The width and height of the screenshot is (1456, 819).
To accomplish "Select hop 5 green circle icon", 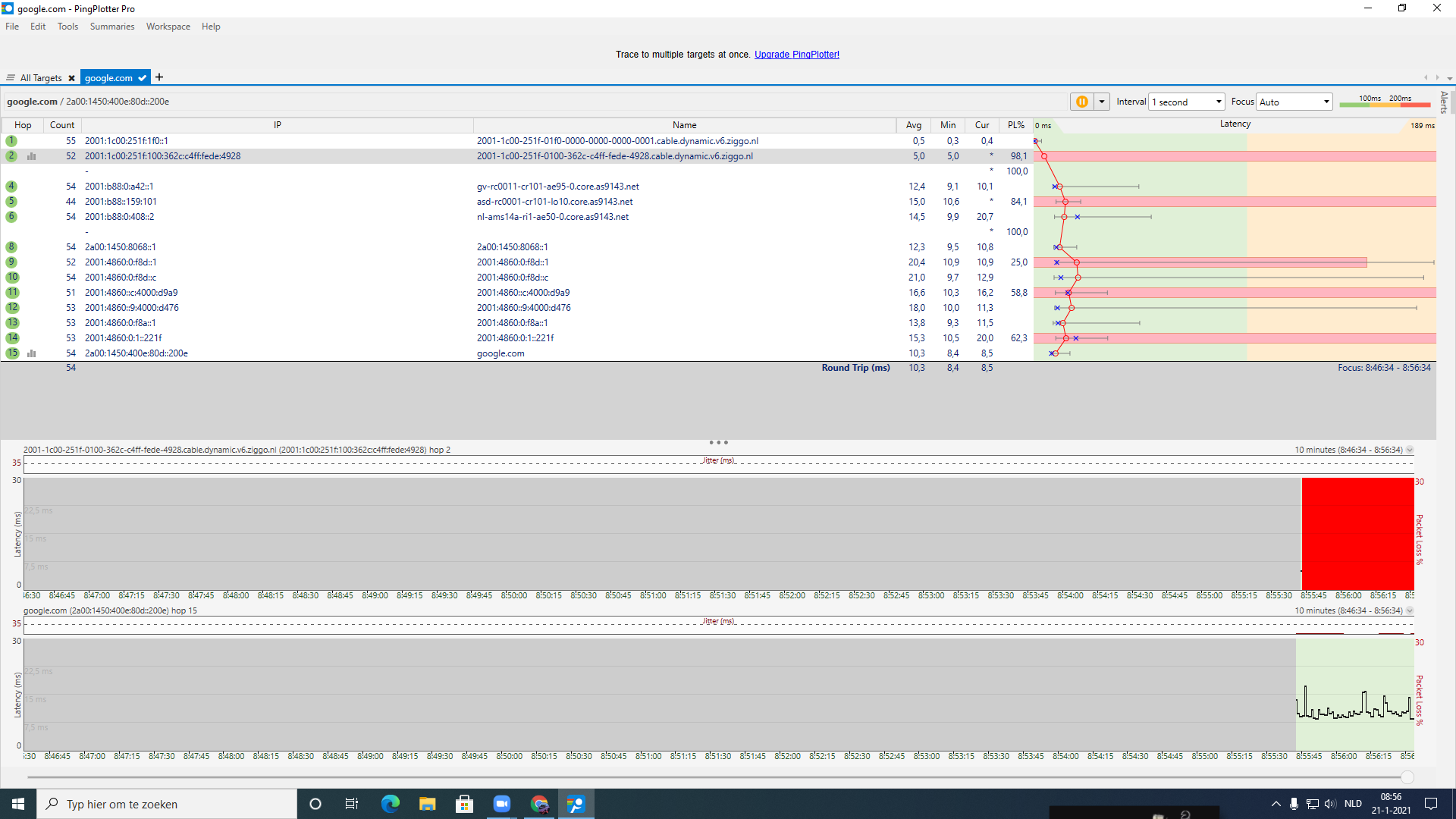I will [x=11, y=202].
